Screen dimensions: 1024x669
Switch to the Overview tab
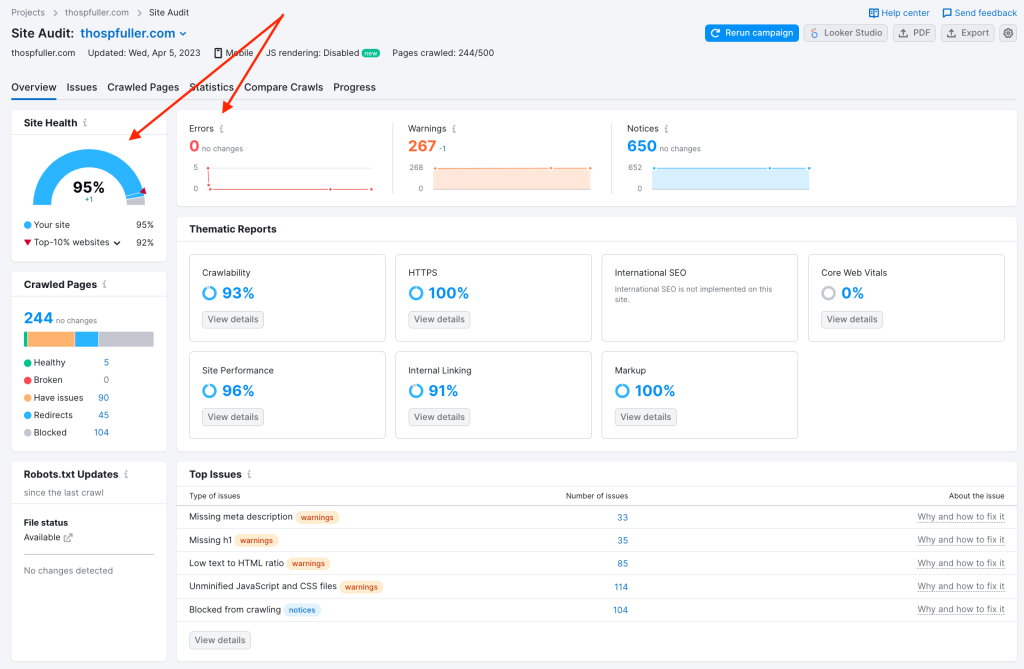[34, 88]
